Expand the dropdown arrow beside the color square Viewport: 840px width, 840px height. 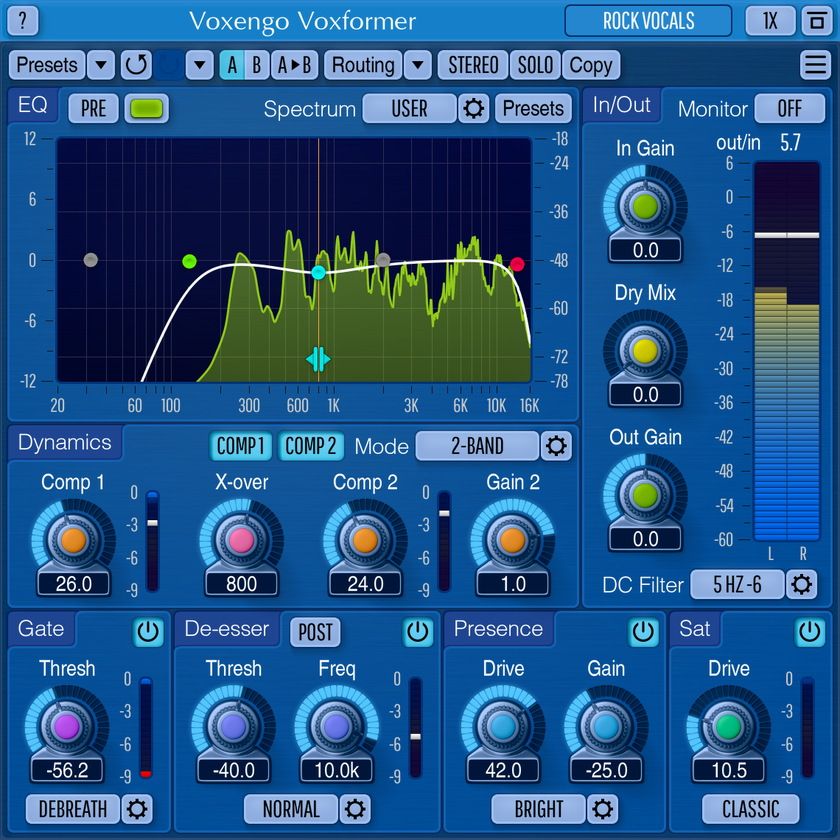tap(199, 65)
